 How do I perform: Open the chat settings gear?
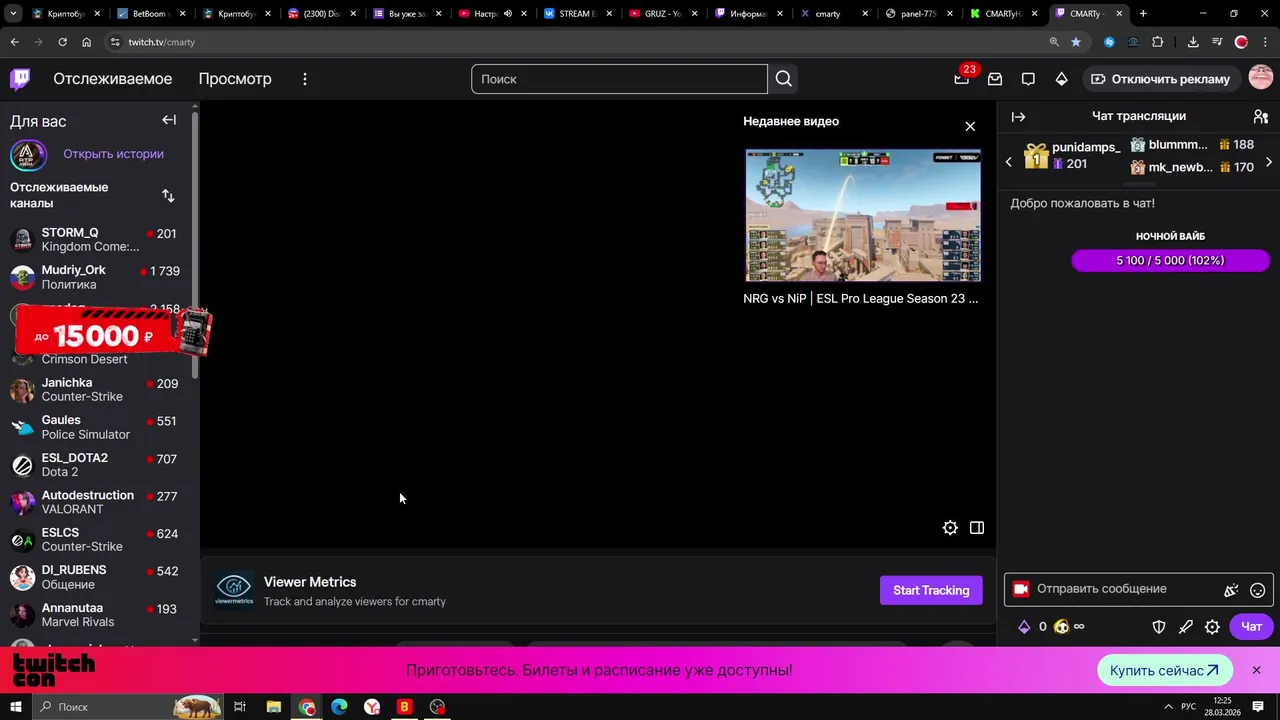[x=1212, y=627]
